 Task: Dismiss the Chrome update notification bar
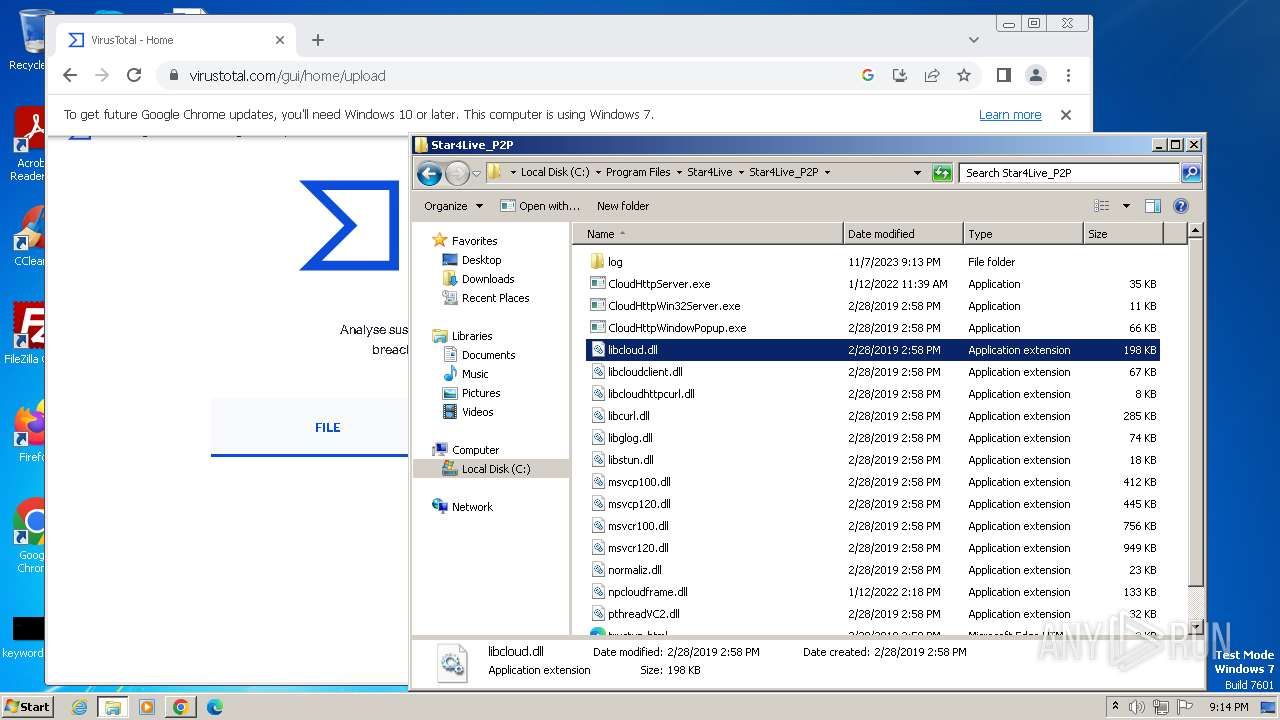click(x=1066, y=115)
